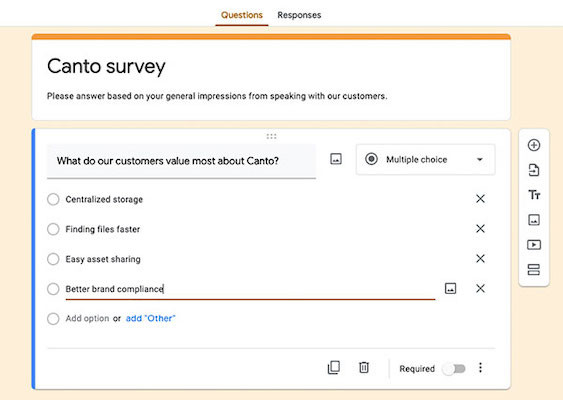This screenshot has height=400, width=563.
Task: Click the Add section icon
Action: 534,270
